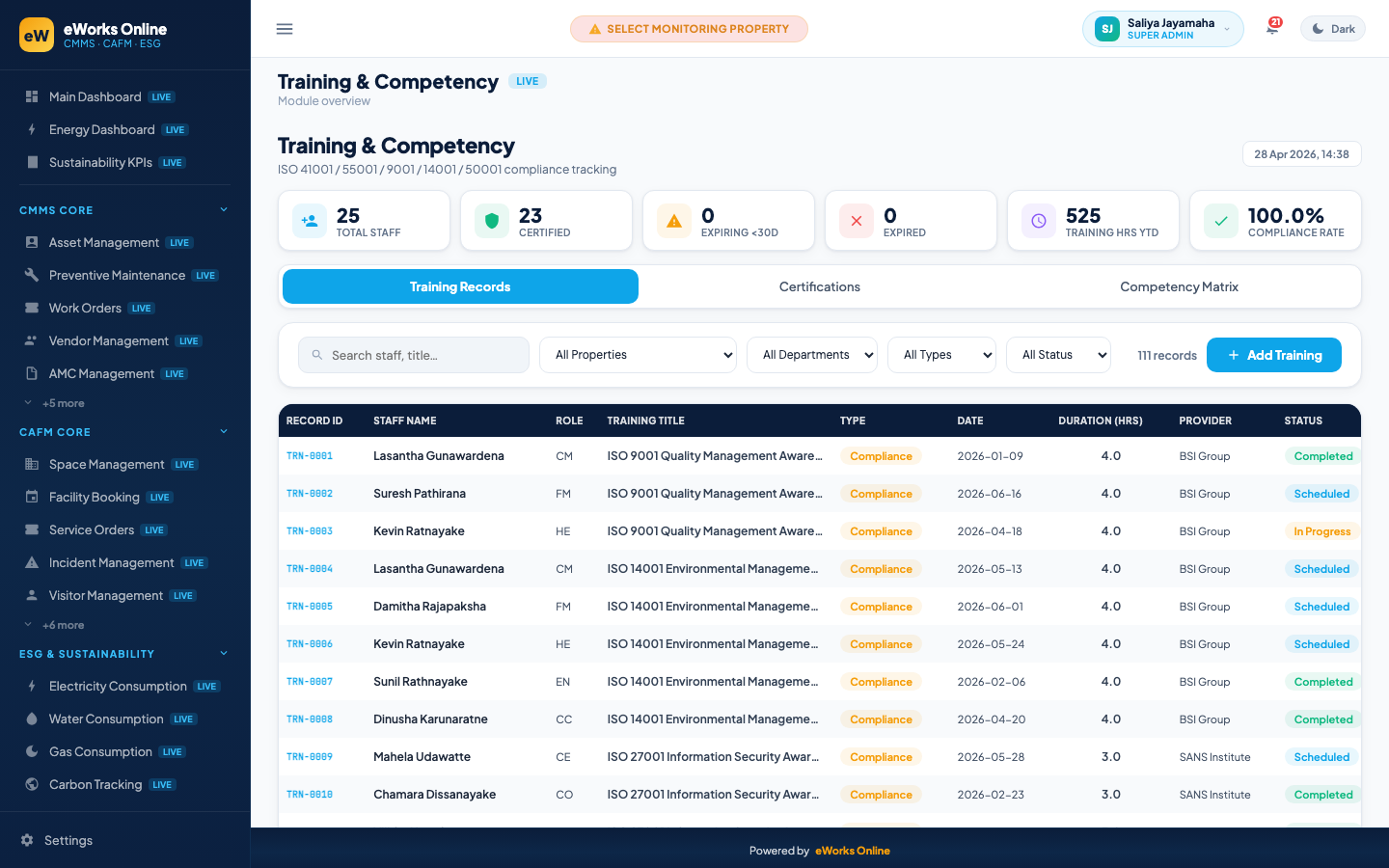Click the eWorks Online footer link
This screenshot has height=868, width=1389.
click(x=853, y=851)
